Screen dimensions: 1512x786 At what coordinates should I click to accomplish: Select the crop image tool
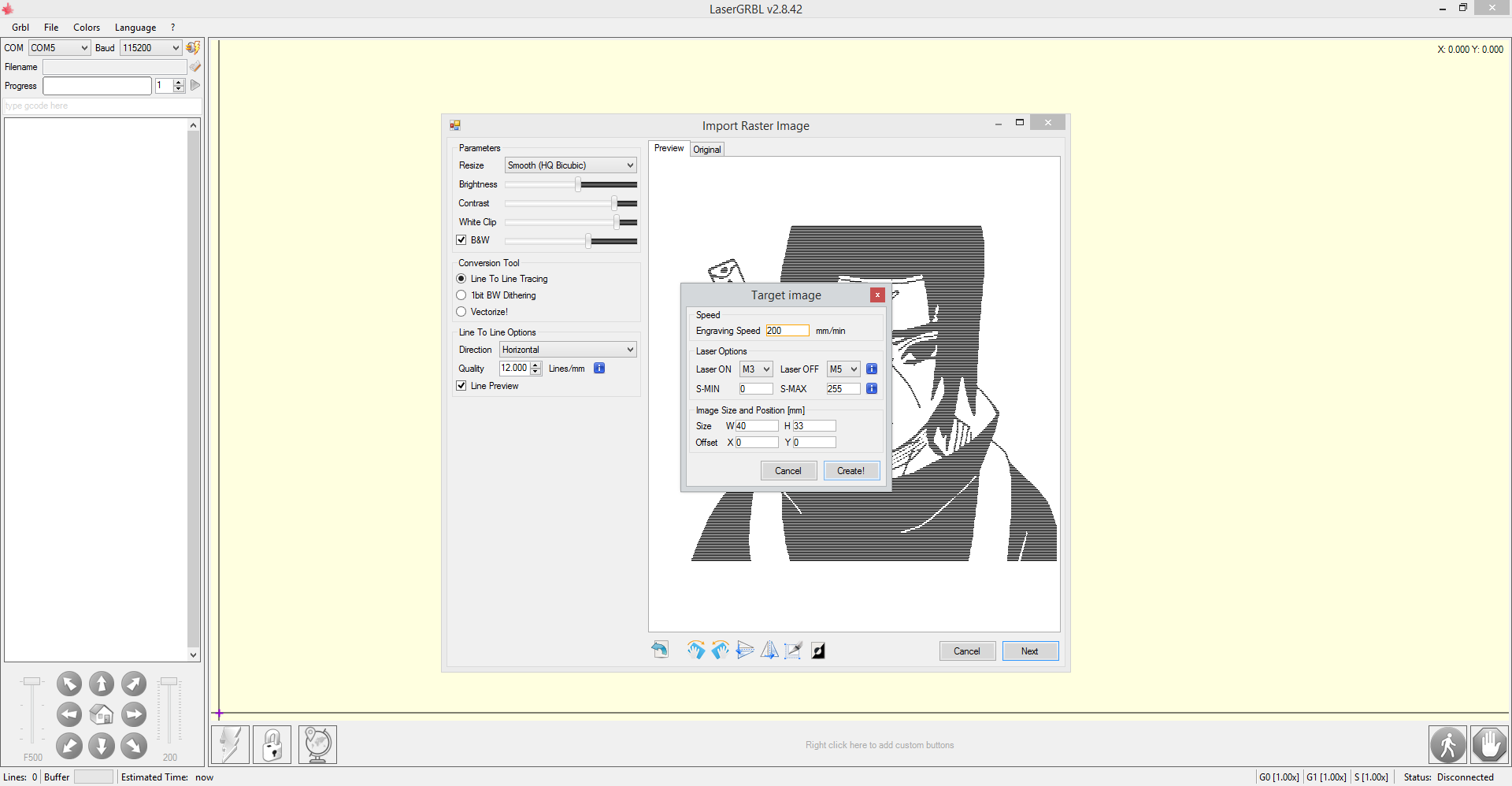point(793,650)
